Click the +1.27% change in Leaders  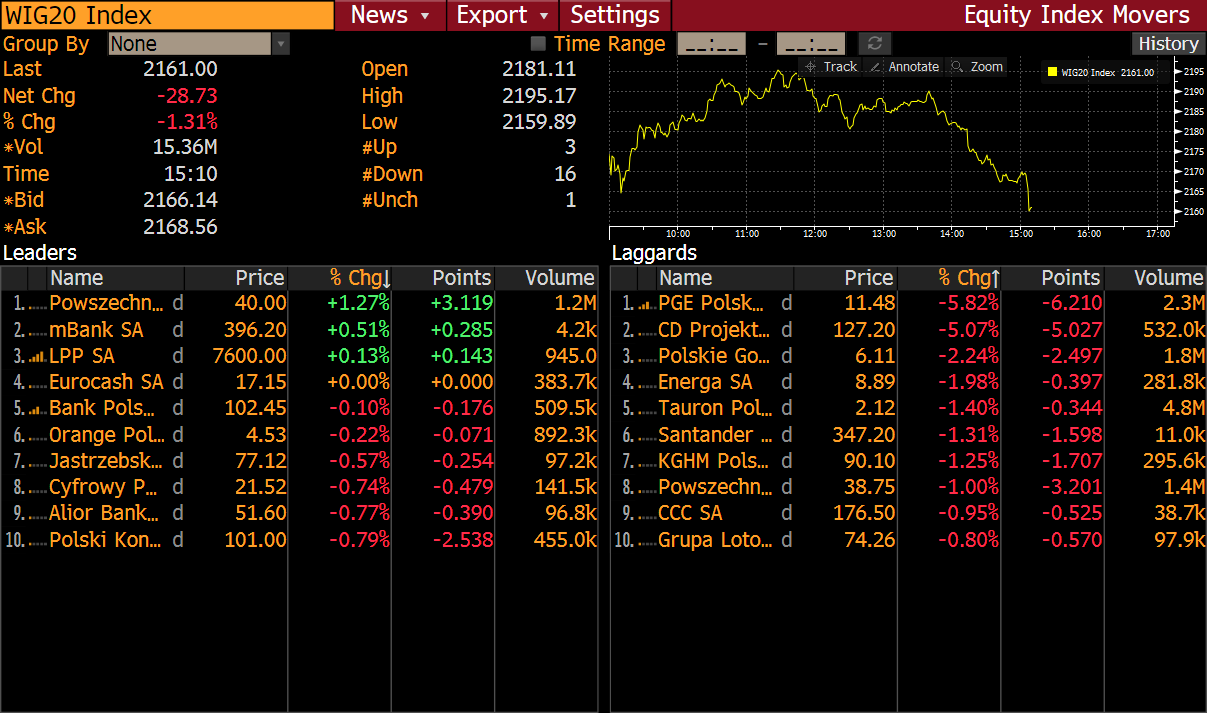(357, 303)
